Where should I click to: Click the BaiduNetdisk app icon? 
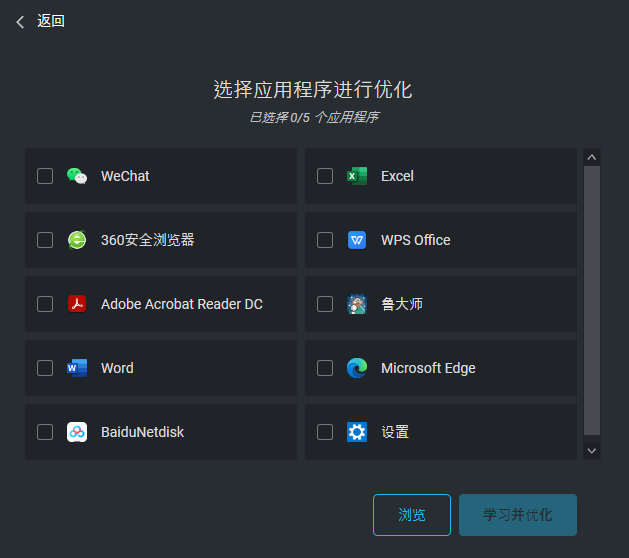click(77, 432)
